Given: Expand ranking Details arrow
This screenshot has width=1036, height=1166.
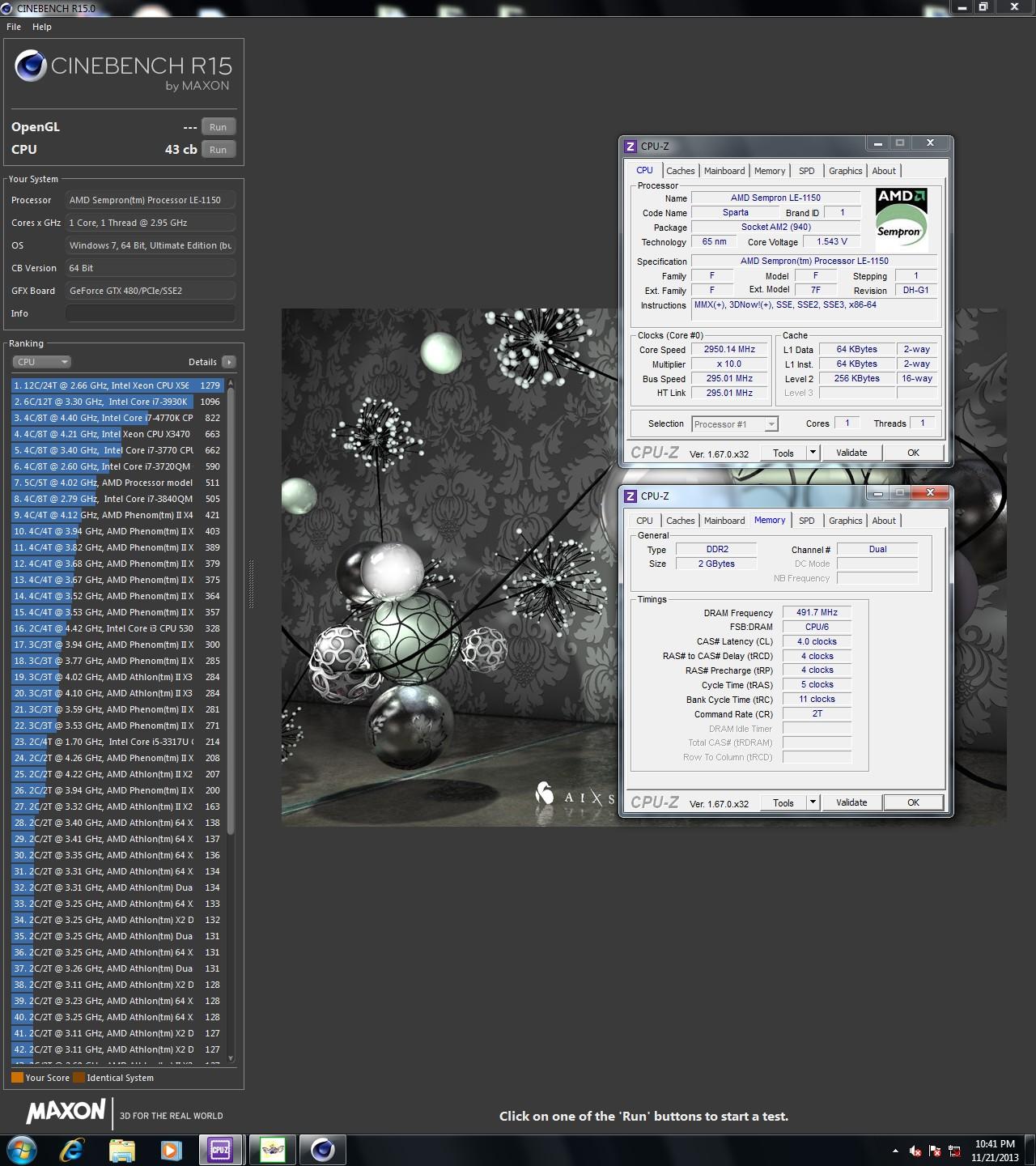Looking at the screenshot, I should tap(228, 362).
